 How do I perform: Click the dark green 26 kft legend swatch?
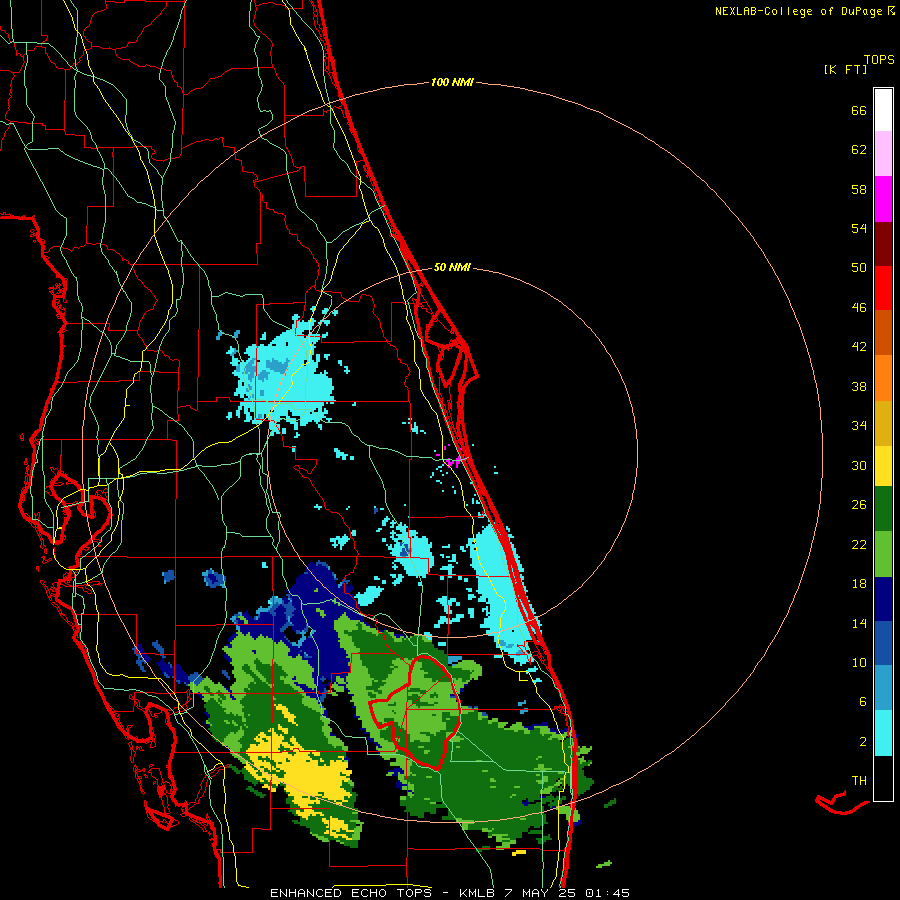(x=883, y=509)
